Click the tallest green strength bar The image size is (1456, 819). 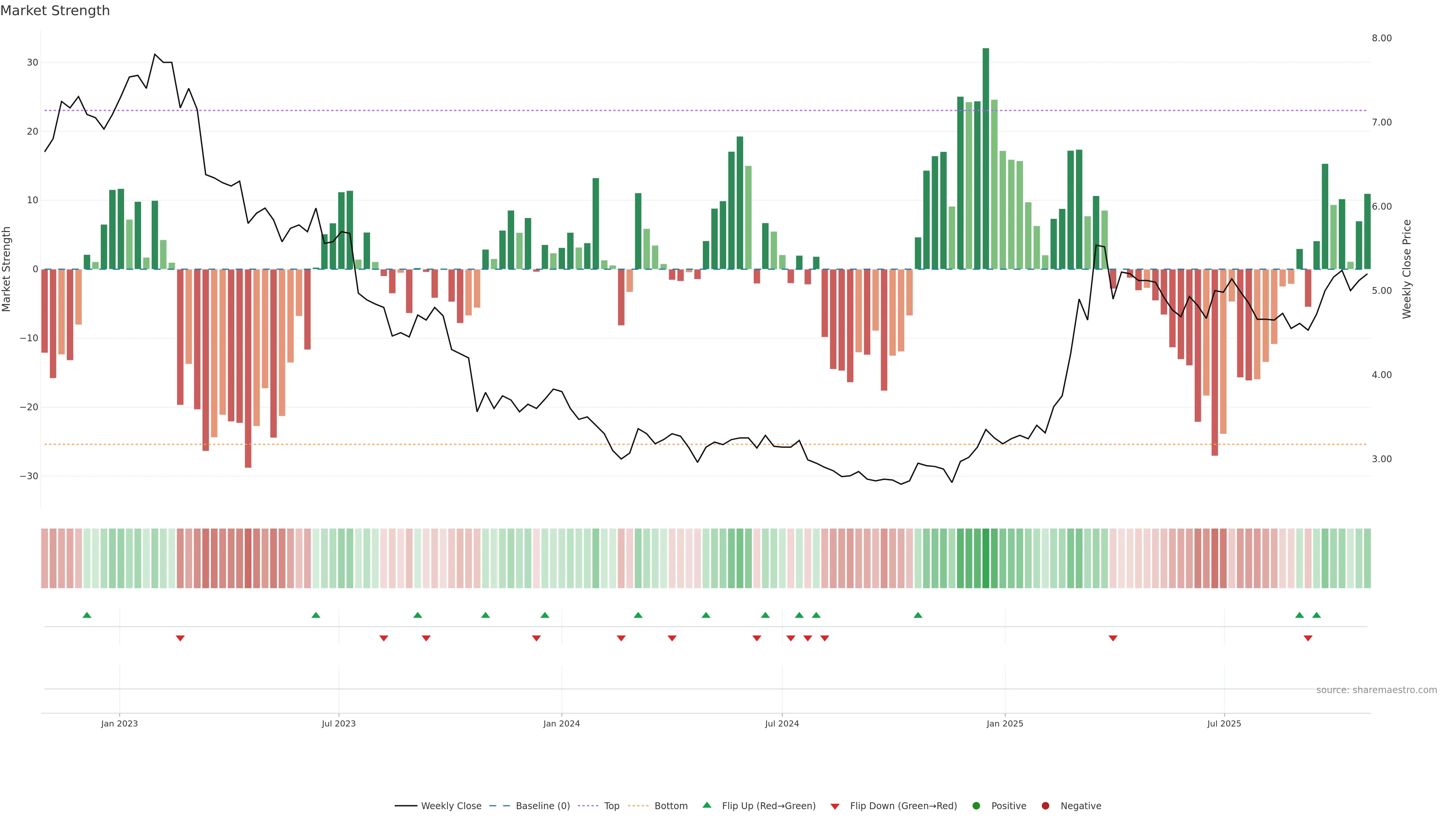click(x=986, y=158)
